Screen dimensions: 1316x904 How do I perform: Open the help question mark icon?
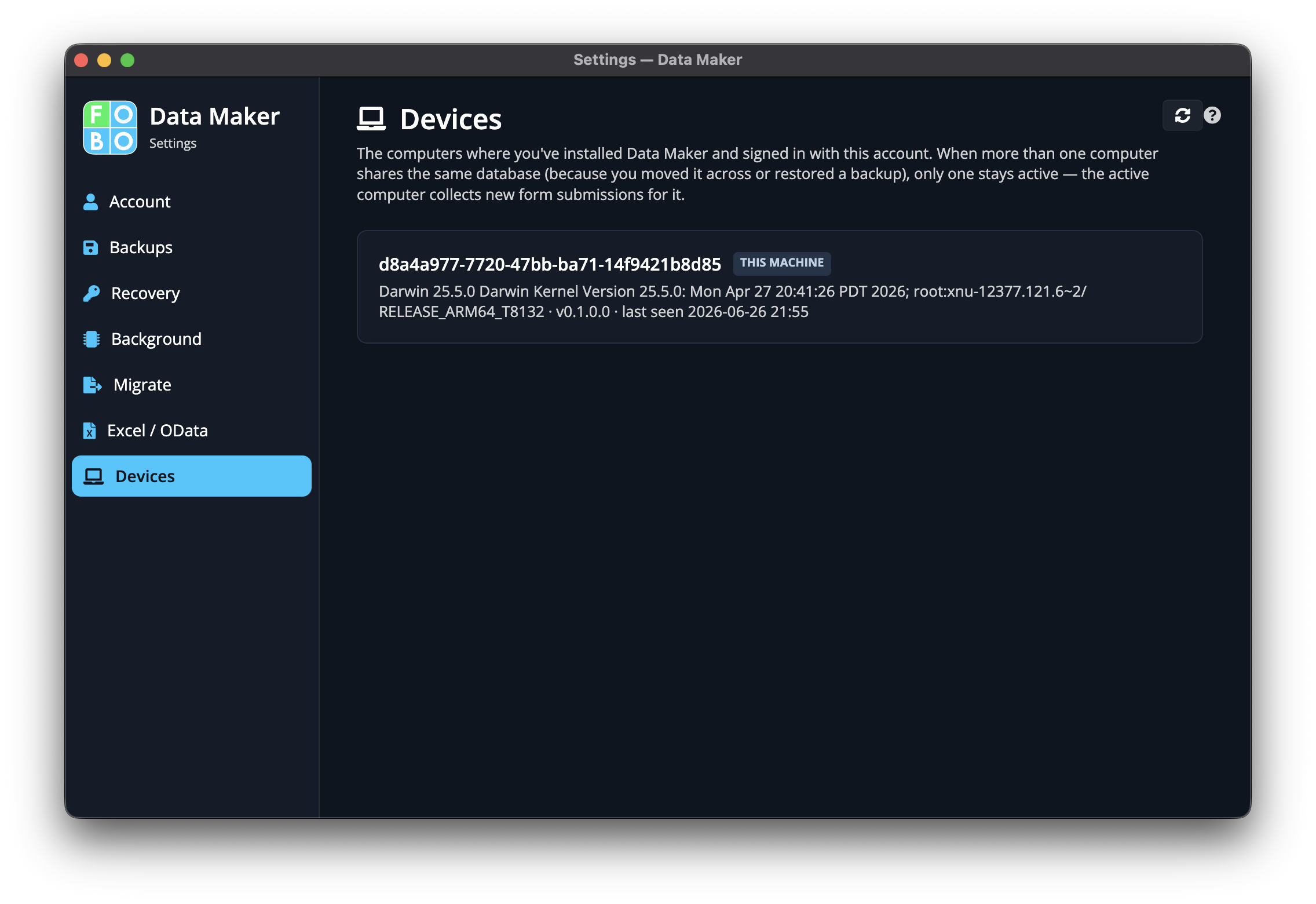1212,115
